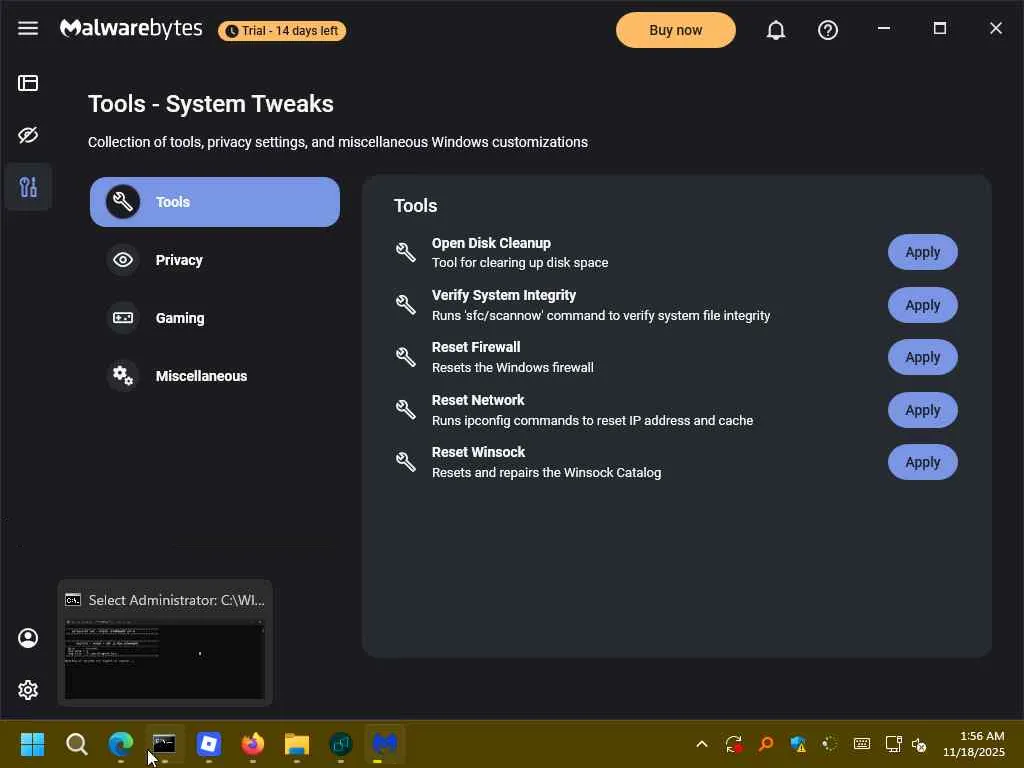
Task: Click the orange magnifier tray icon
Action: click(x=765, y=744)
